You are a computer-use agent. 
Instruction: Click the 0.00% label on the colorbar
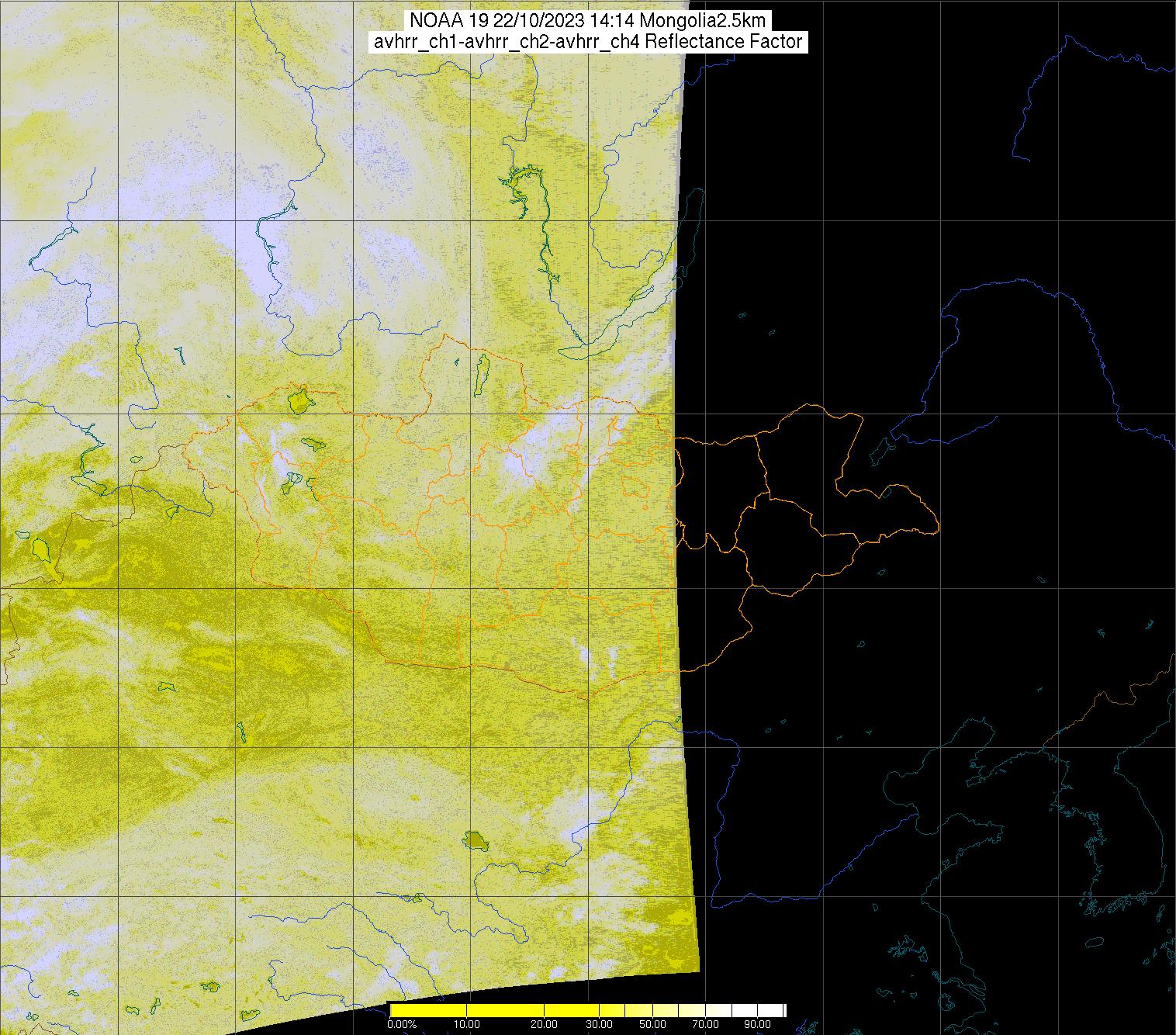tap(402, 1025)
